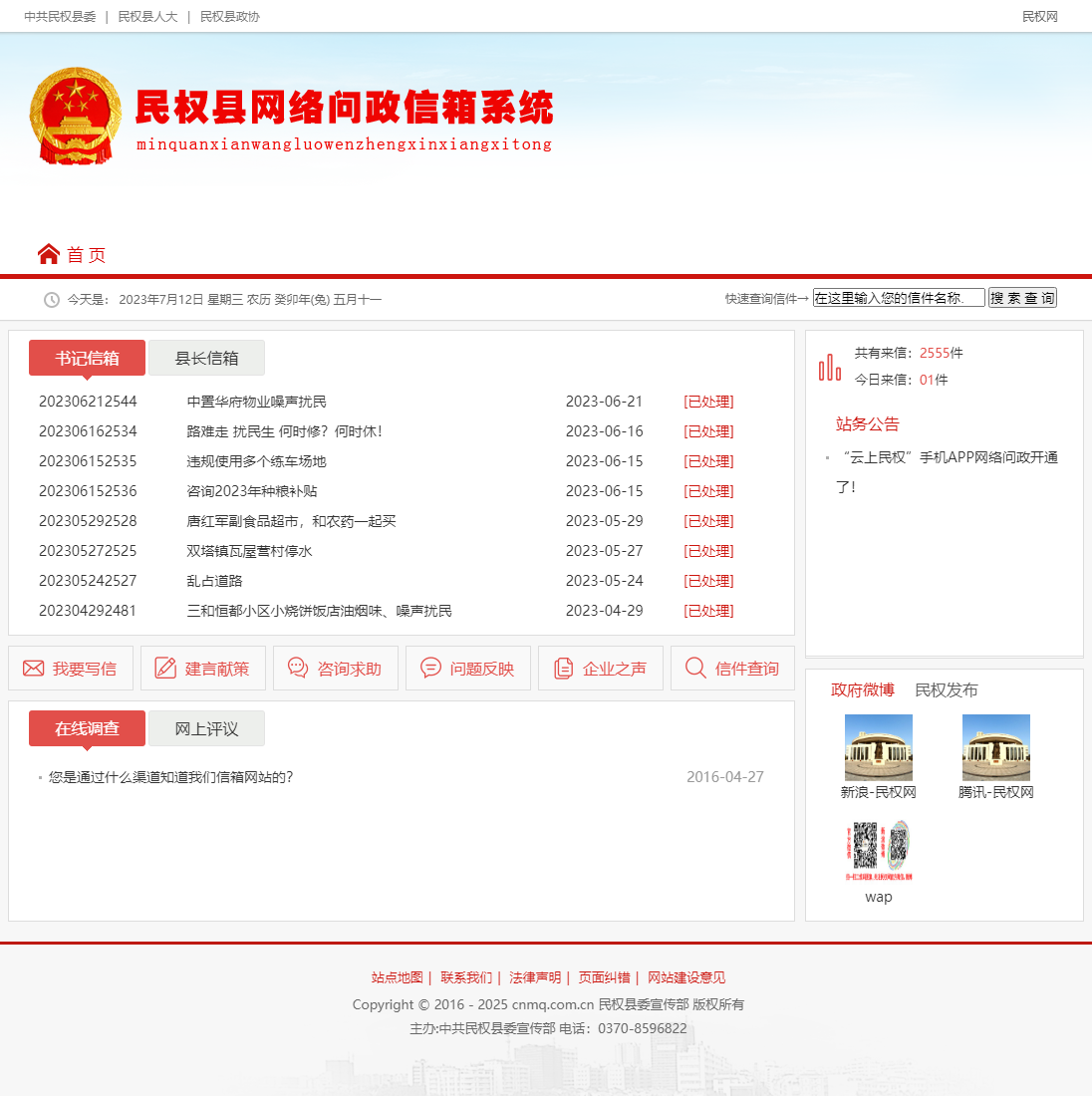This screenshot has height=1096, width=1092.
Task: Click the clock icon before today's date
Action: [51, 299]
